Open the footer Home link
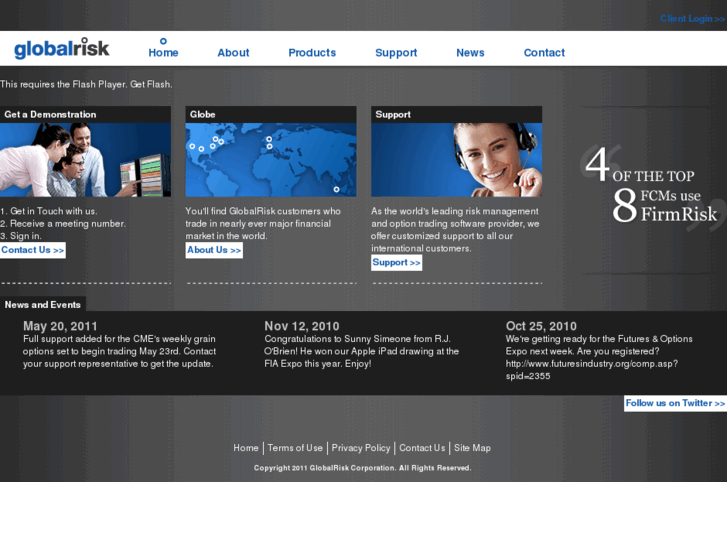The height and width of the screenshot is (545, 727). 246,448
